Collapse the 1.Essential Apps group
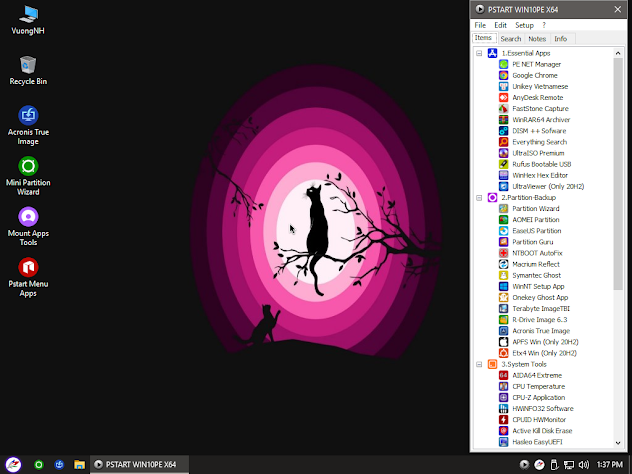Image resolution: width=632 pixels, height=474 pixels. point(480,53)
